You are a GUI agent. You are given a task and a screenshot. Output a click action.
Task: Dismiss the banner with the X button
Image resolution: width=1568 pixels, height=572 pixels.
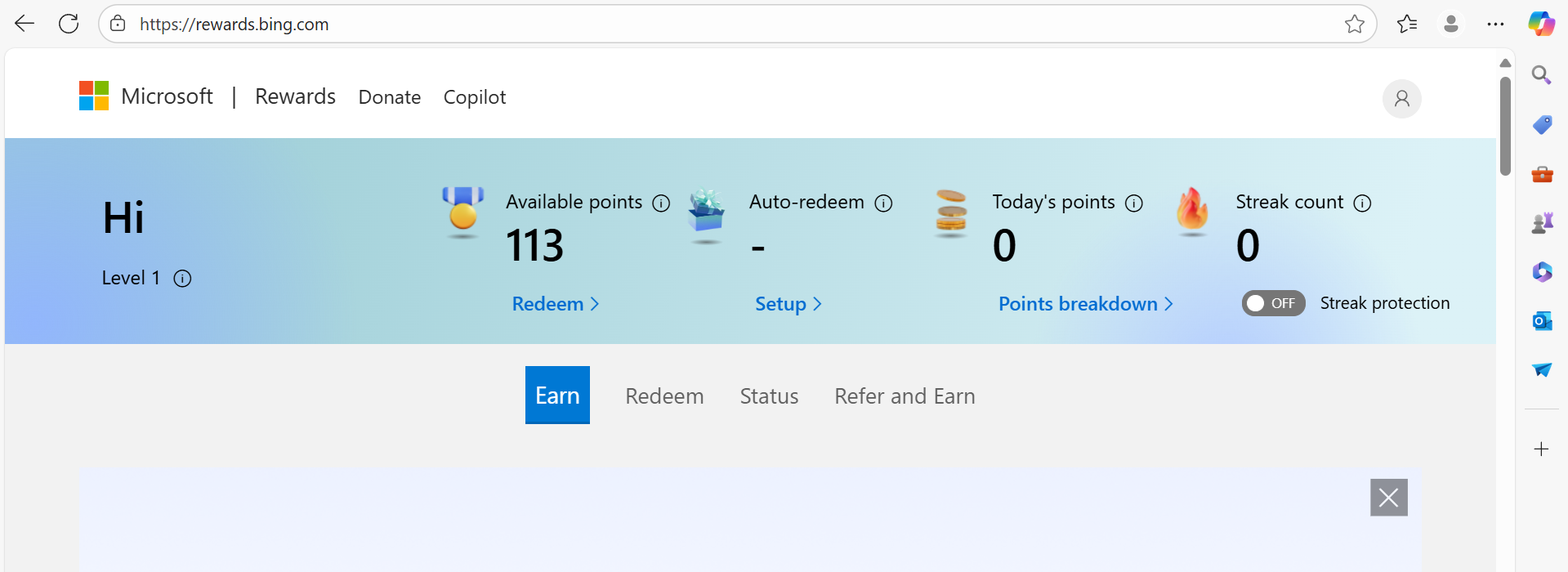pos(1388,498)
